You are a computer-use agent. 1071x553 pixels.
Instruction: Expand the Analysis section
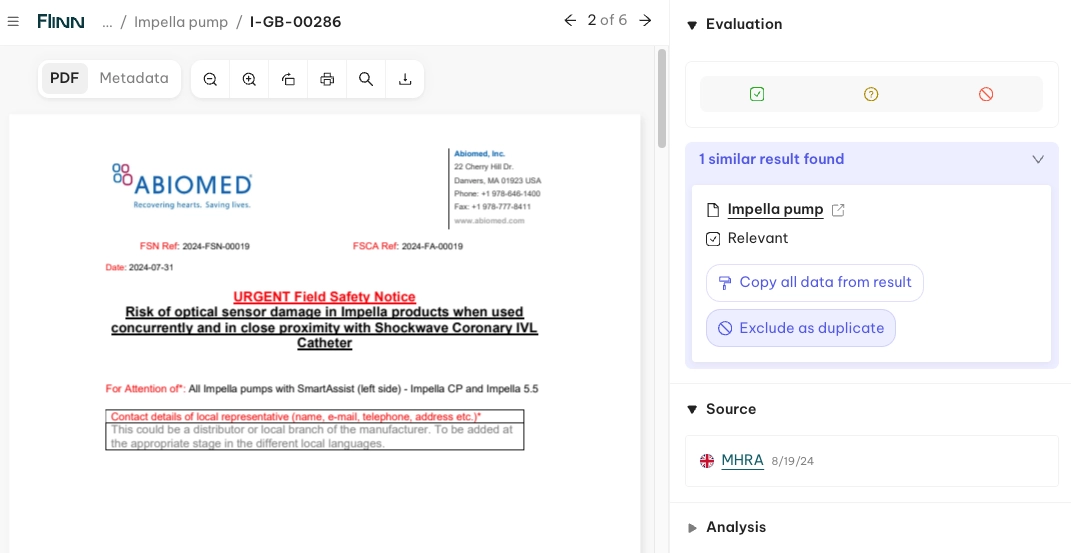692,528
